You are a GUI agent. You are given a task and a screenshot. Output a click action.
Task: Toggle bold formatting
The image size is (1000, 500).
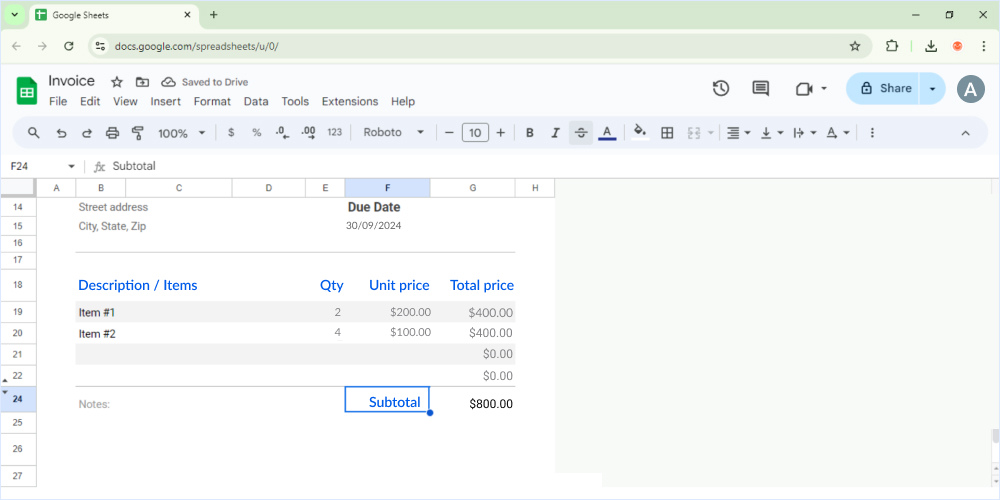click(529, 133)
